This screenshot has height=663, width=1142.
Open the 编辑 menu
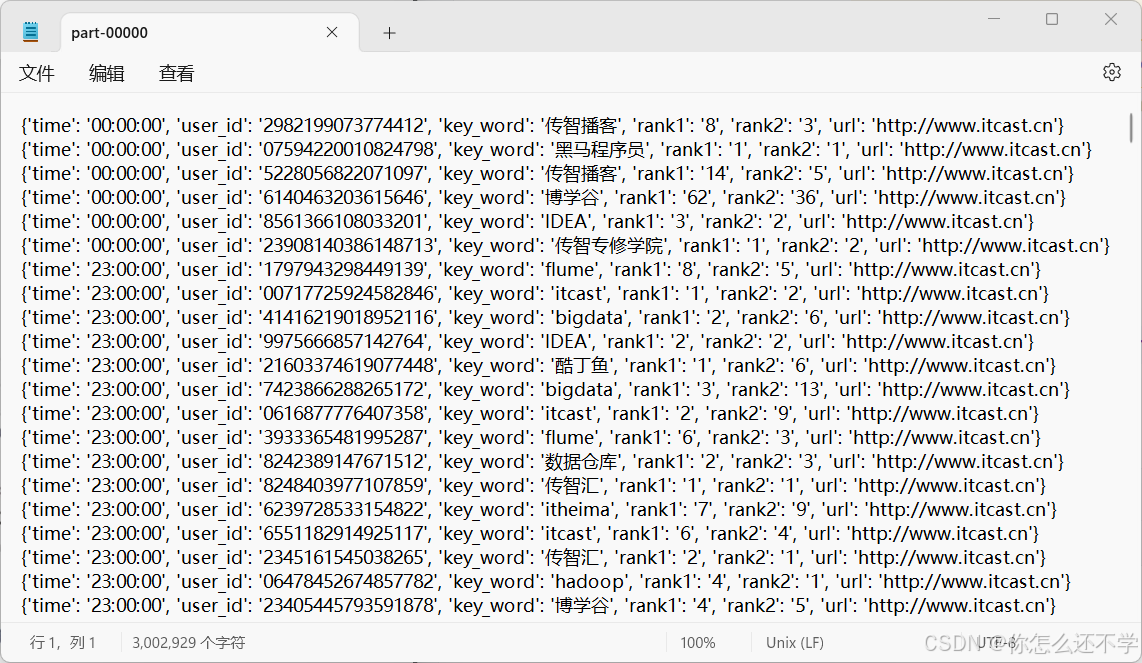pyautogui.click(x=106, y=73)
